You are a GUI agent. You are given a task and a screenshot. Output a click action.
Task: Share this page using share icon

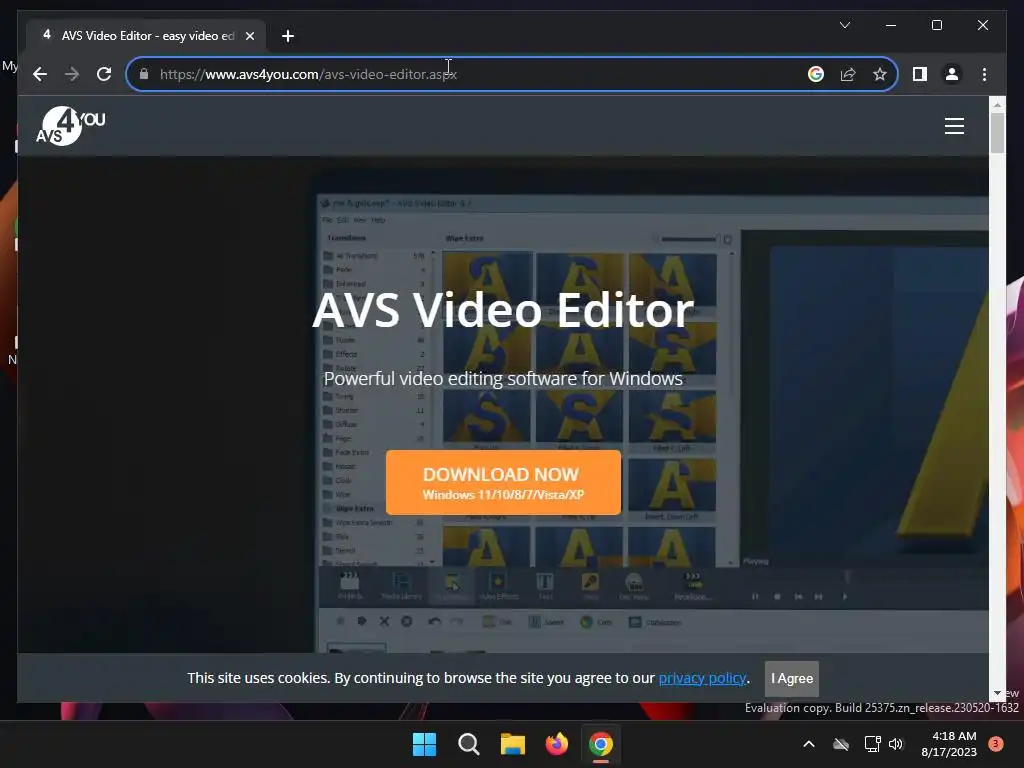[x=848, y=74]
